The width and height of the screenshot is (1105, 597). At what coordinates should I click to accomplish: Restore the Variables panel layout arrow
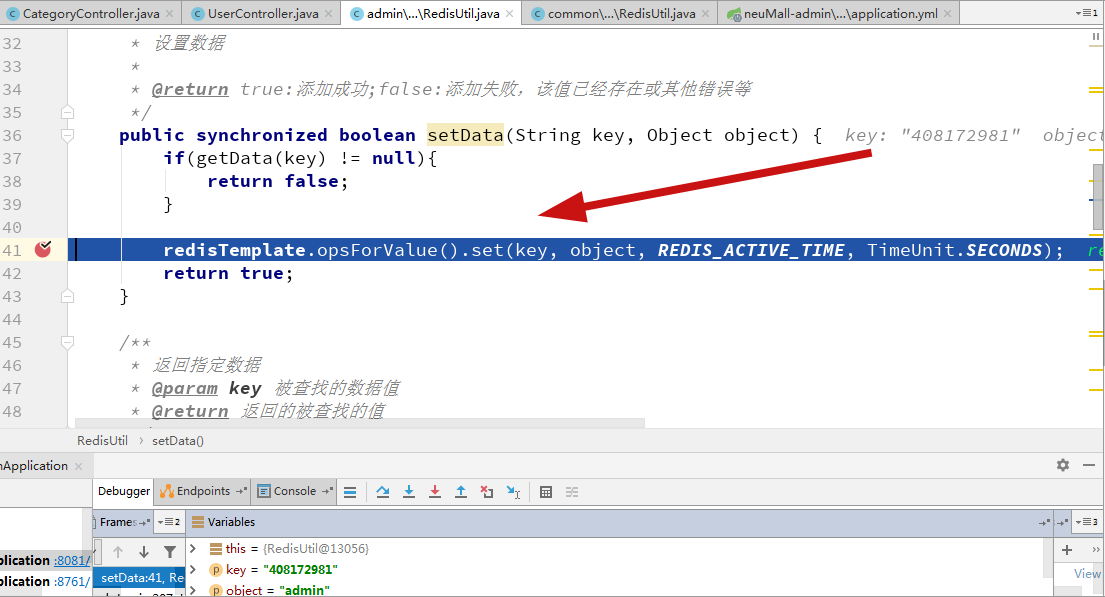click(x=1043, y=522)
